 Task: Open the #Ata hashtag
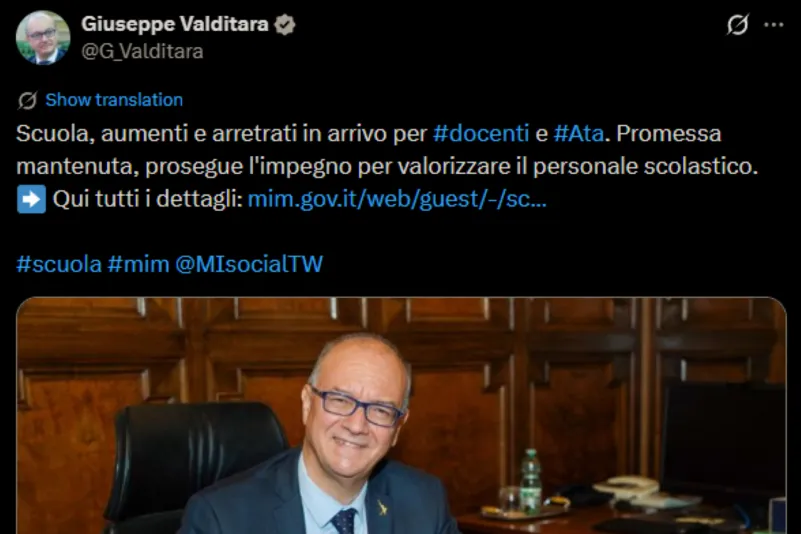click(579, 133)
